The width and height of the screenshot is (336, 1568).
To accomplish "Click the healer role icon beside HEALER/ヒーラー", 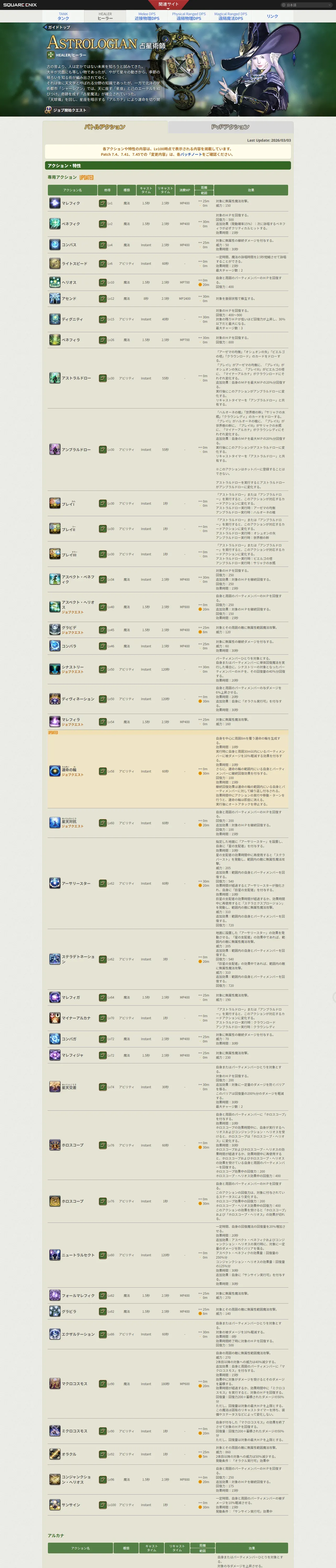I will (51, 55).
